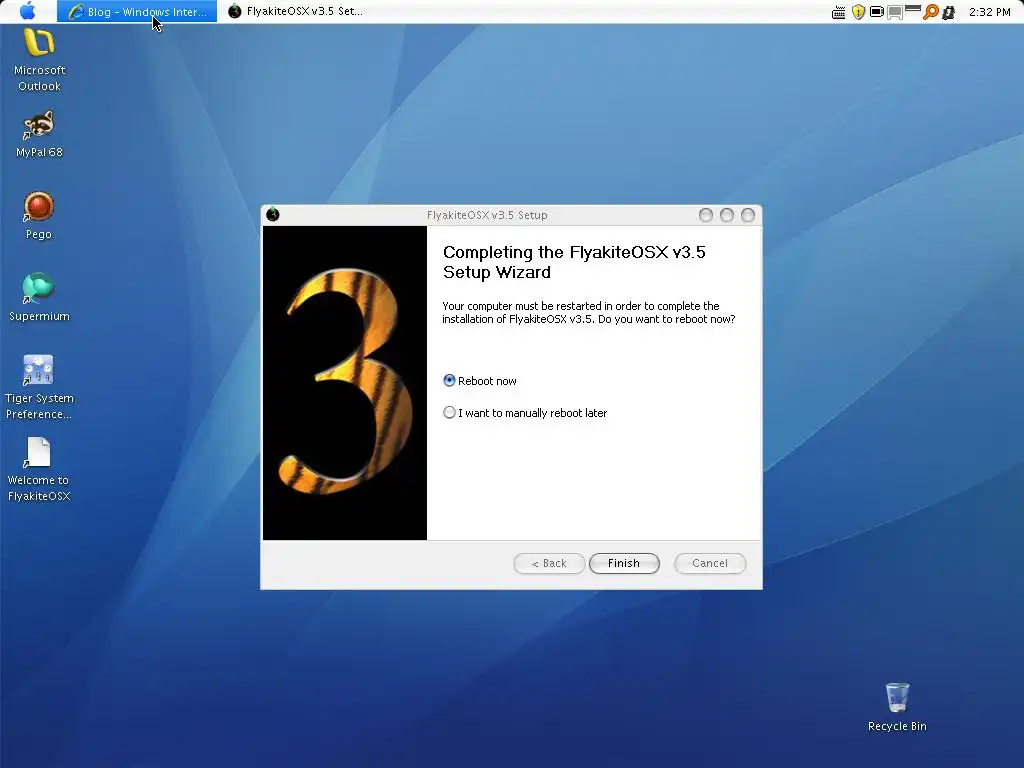Click the first title bar button of setup
This screenshot has height=768, width=1024.
[x=705, y=215]
